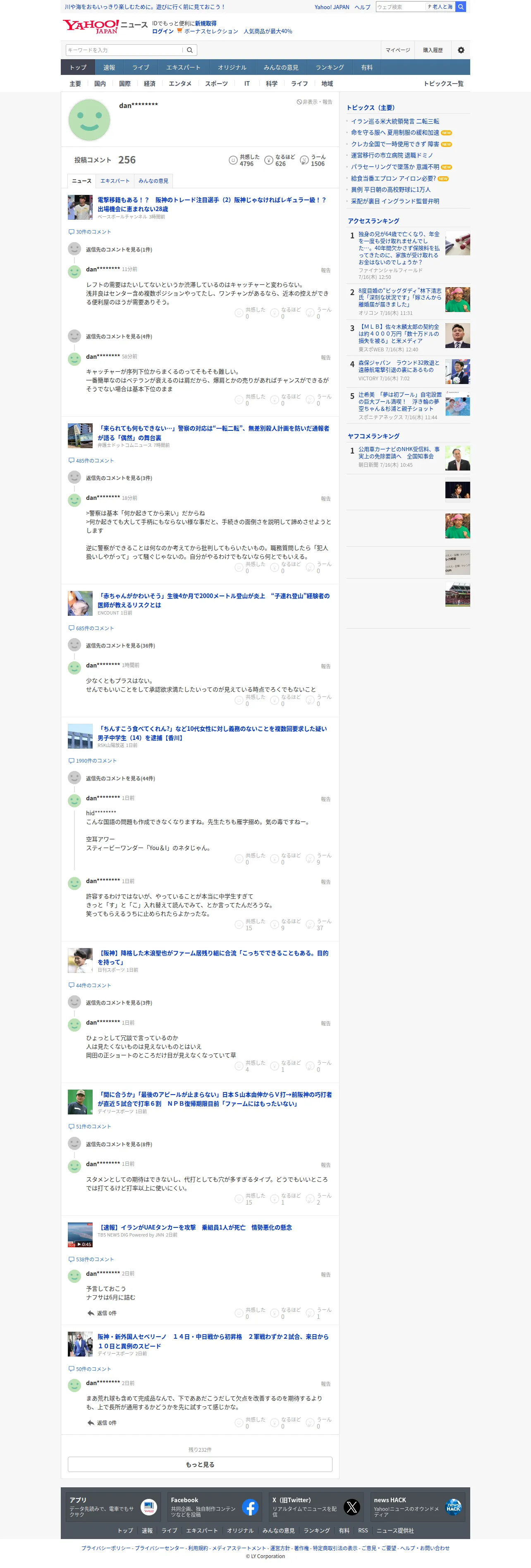Click the settings gear icon in header
Viewport: 531px width, 1568px height.
tap(460, 50)
